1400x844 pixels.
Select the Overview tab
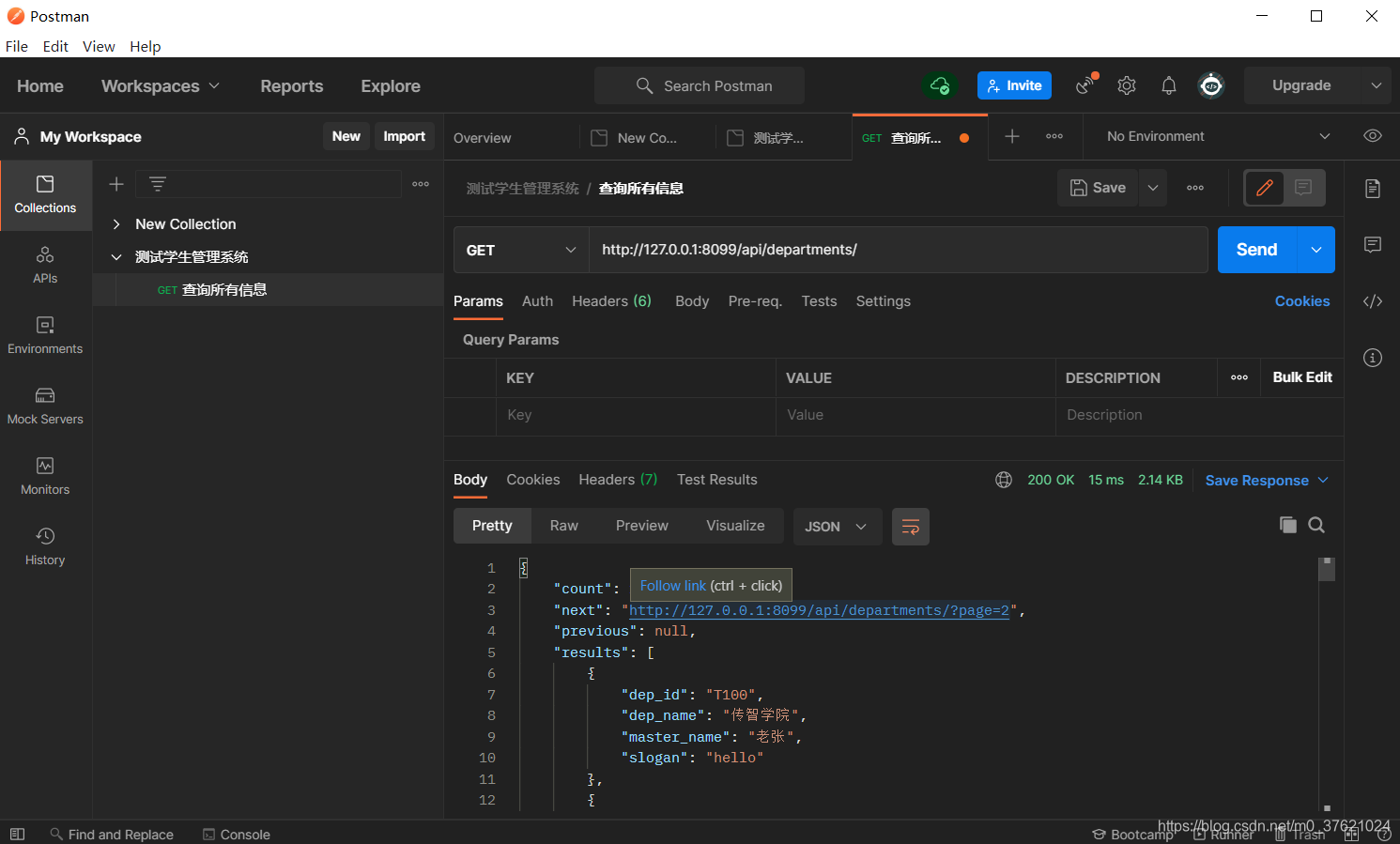pyautogui.click(x=483, y=138)
